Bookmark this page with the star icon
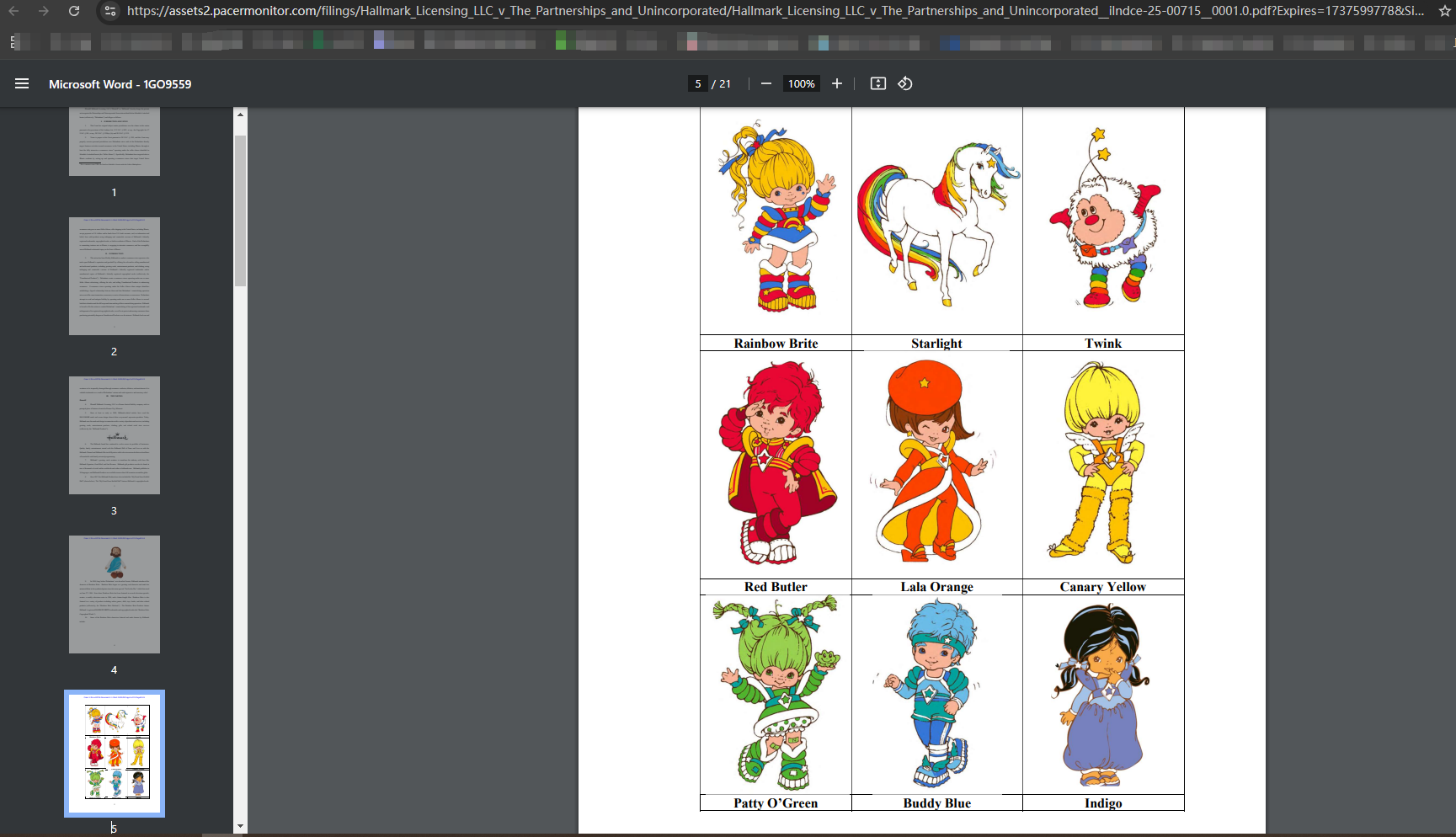1456x837 pixels. (1445, 11)
